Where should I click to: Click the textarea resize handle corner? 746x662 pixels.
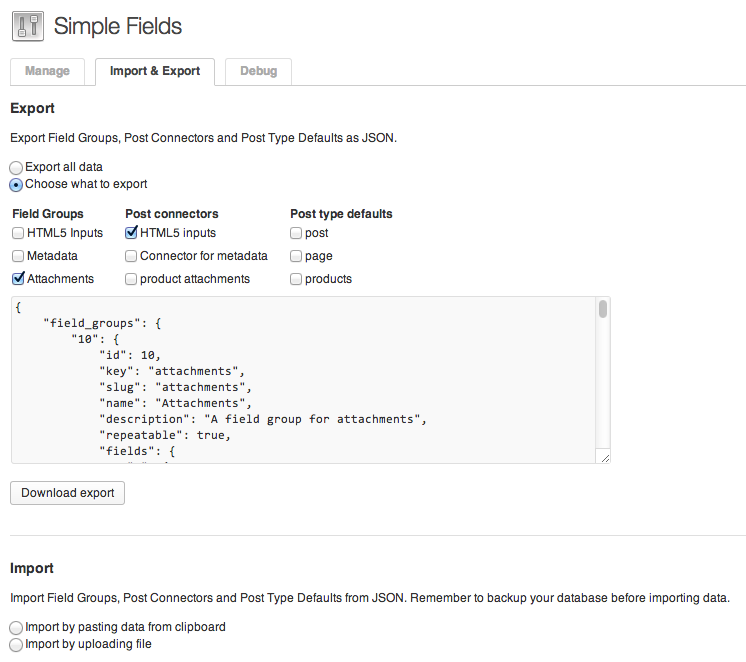605,458
